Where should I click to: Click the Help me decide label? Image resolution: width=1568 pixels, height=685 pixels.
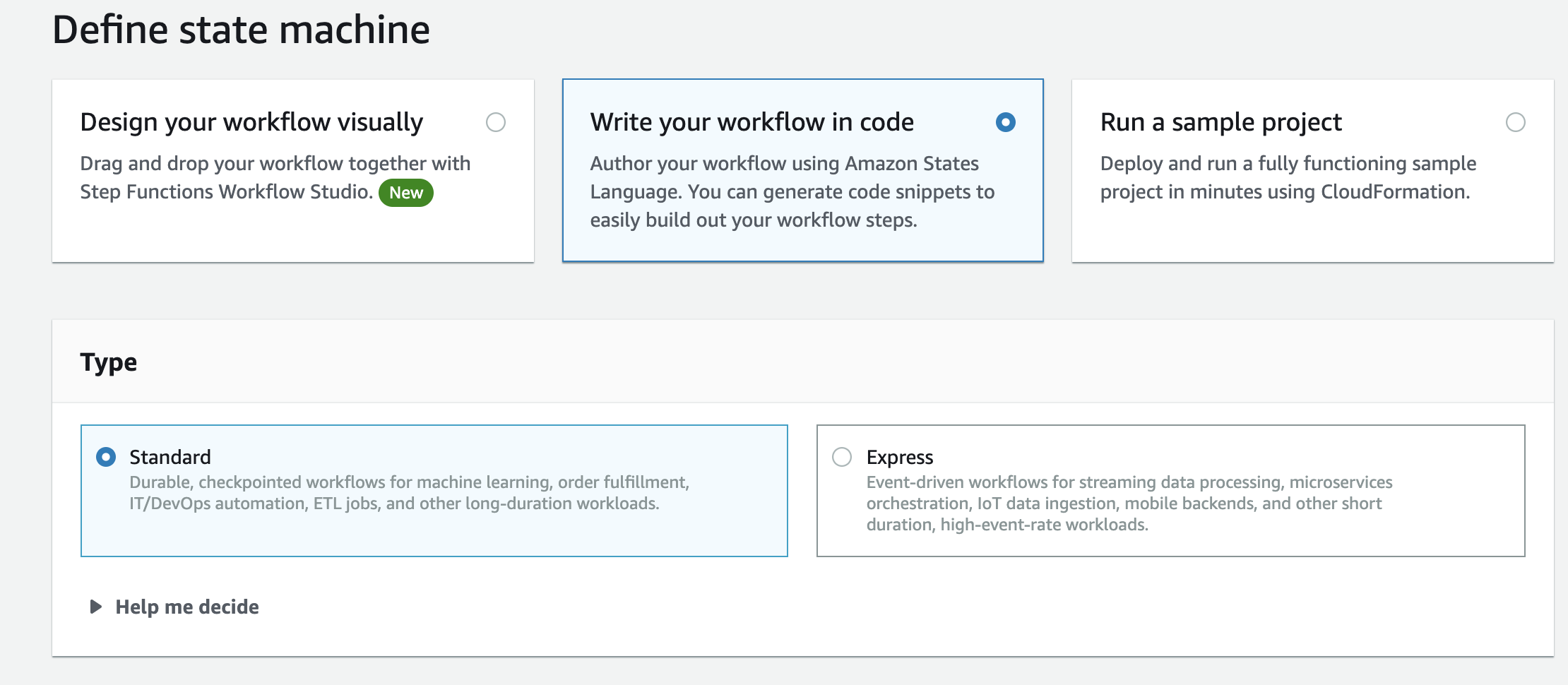[x=187, y=607]
